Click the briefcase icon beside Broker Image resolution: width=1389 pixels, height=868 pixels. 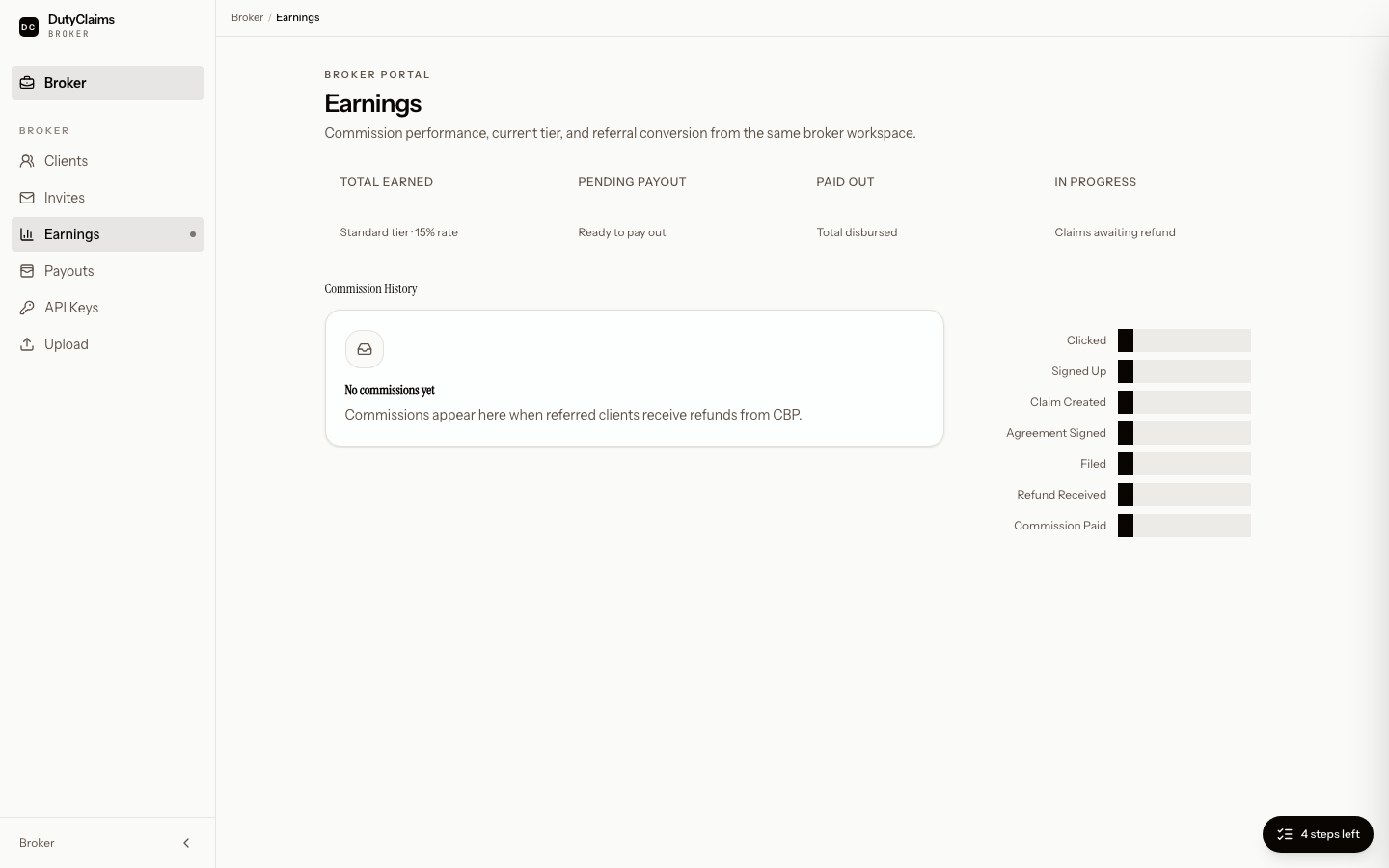coord(27,83)
